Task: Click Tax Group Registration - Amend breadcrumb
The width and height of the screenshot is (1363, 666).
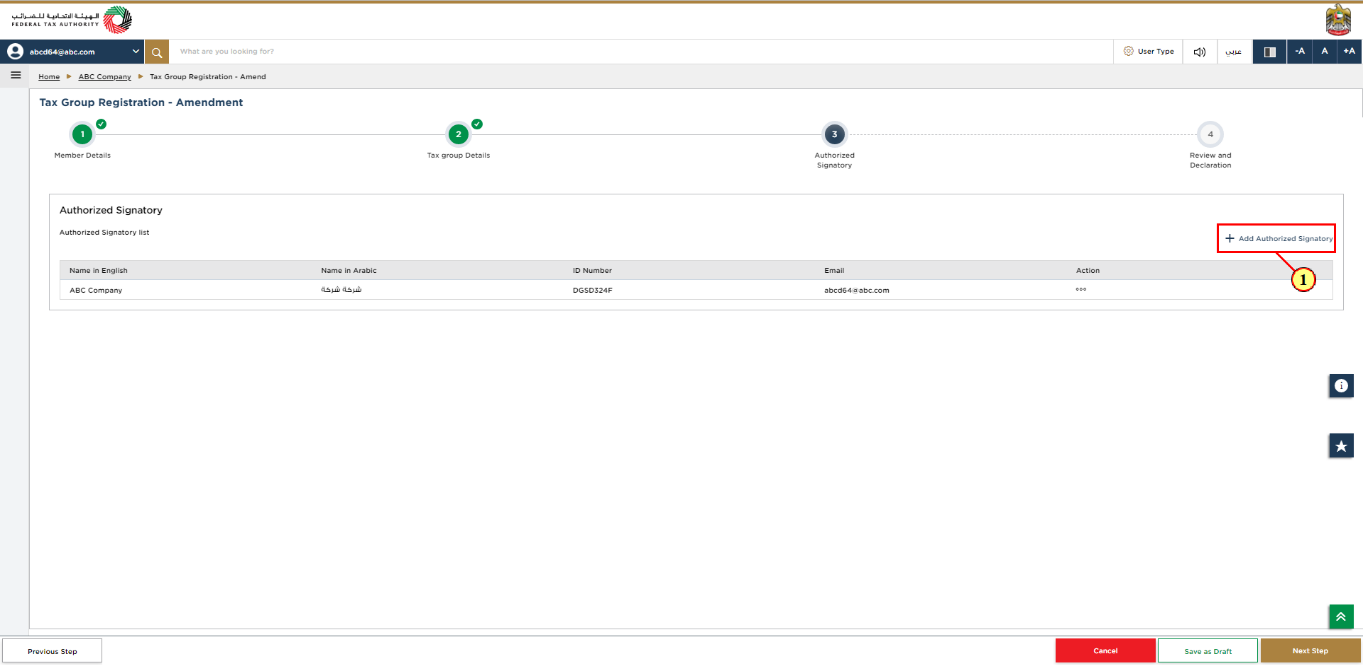Action: point(208,77)
